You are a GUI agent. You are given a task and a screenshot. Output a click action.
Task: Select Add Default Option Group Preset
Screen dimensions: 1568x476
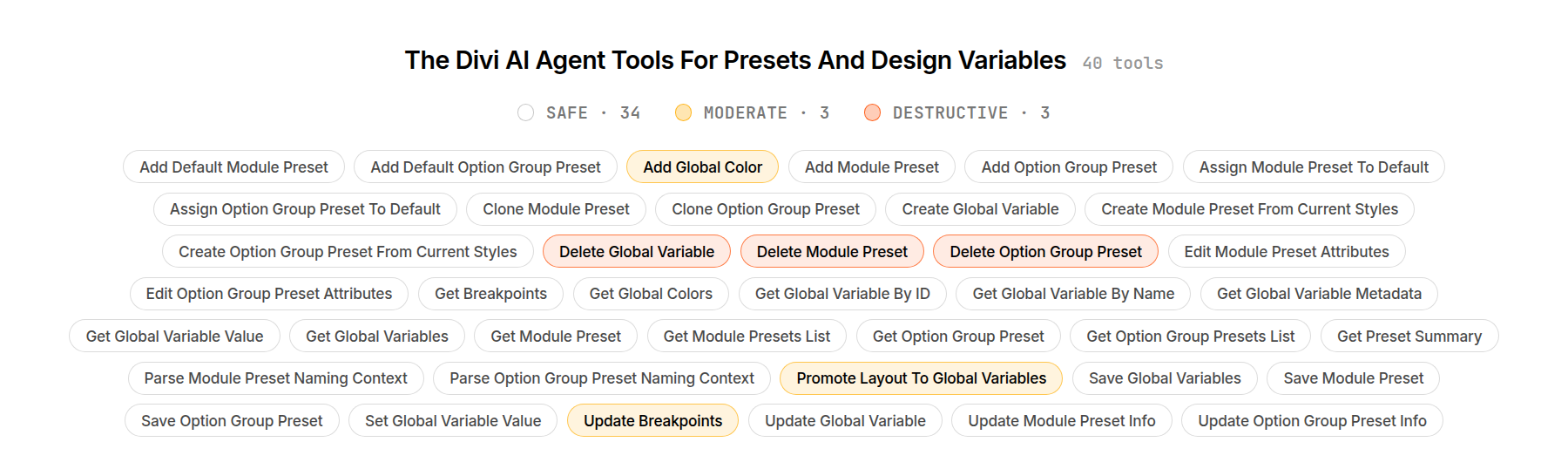[x=485, y=167]
